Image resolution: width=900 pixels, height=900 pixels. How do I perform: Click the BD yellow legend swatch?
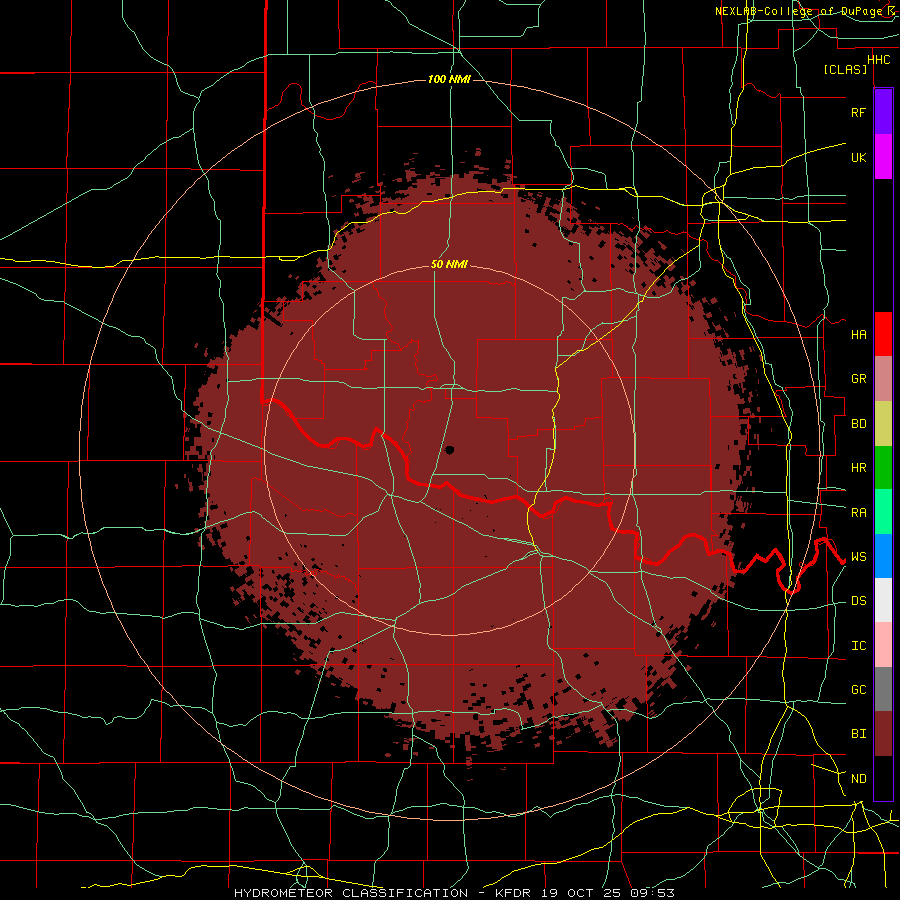[883, 424]
